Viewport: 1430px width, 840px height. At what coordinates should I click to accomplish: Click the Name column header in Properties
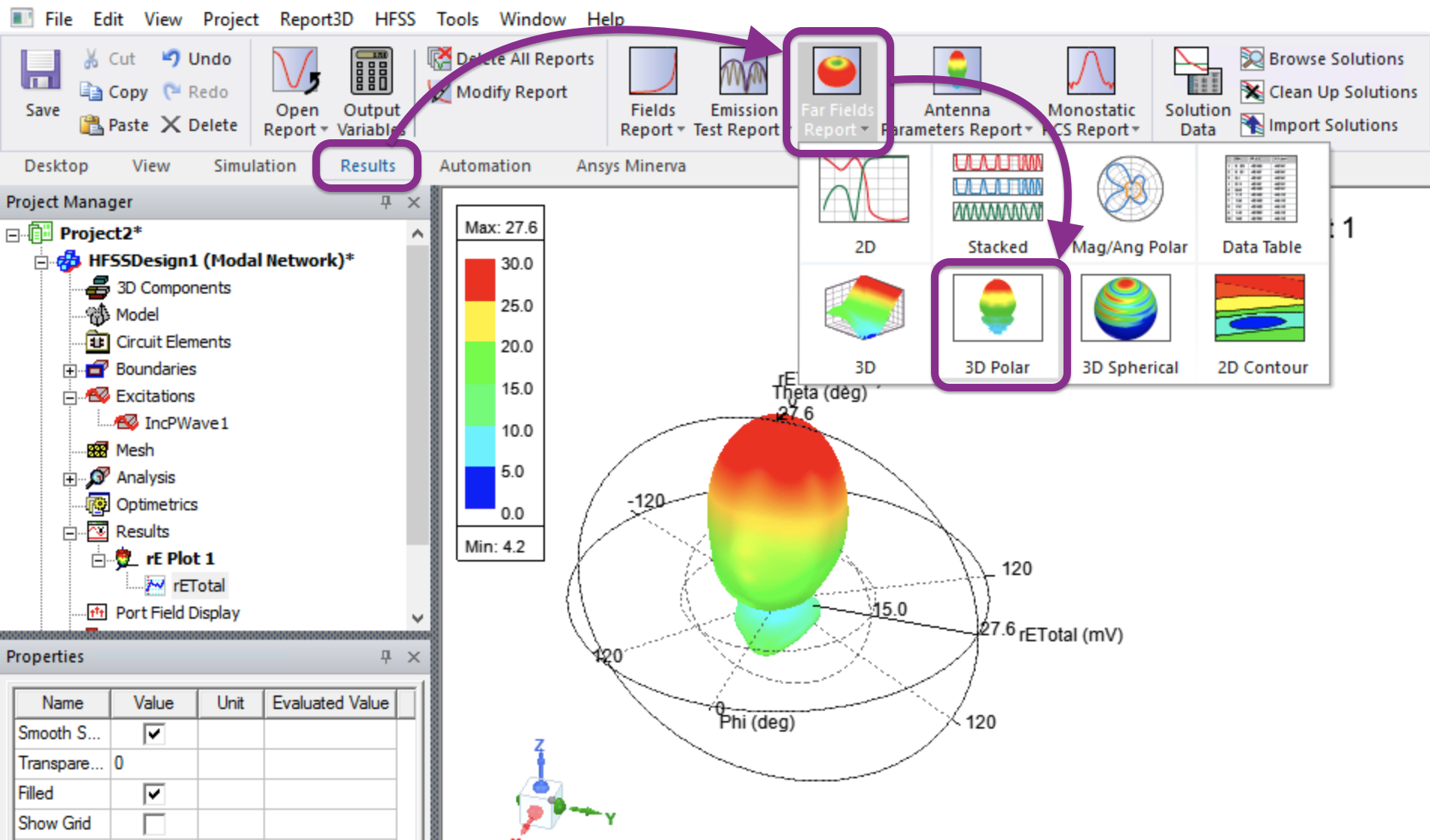(62, 703)
